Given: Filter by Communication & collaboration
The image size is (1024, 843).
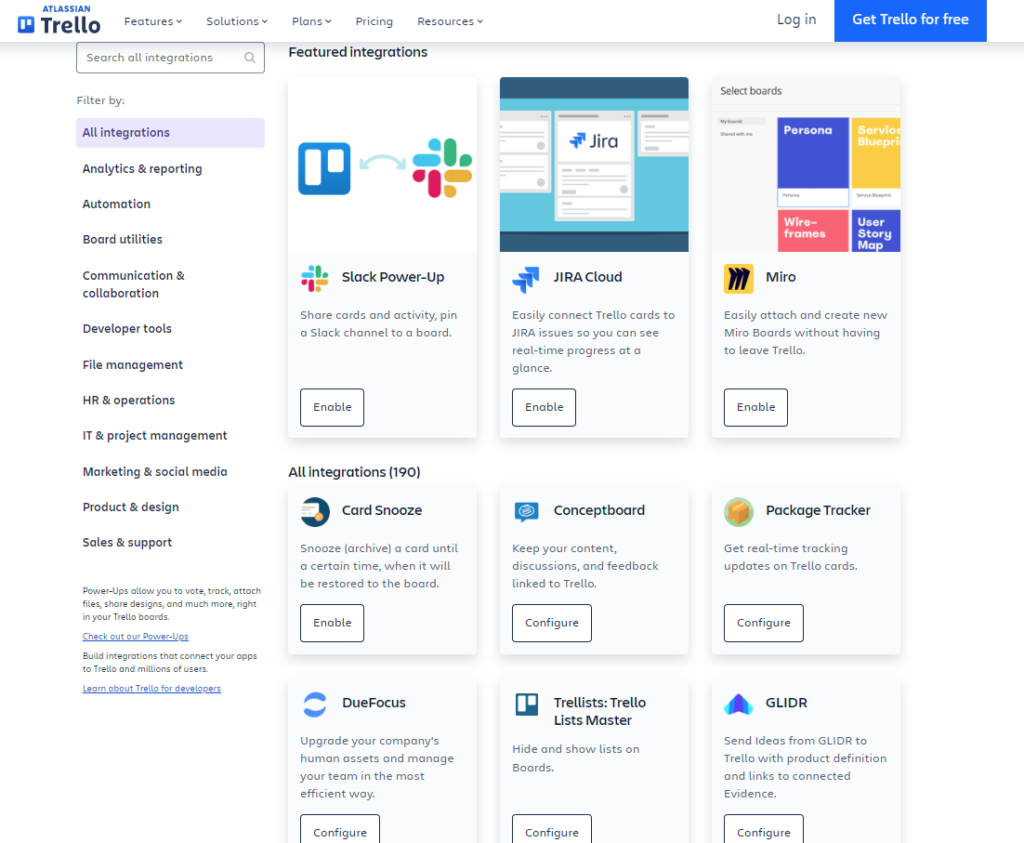Looking at the screenshot, I should [x=133, y=284].
